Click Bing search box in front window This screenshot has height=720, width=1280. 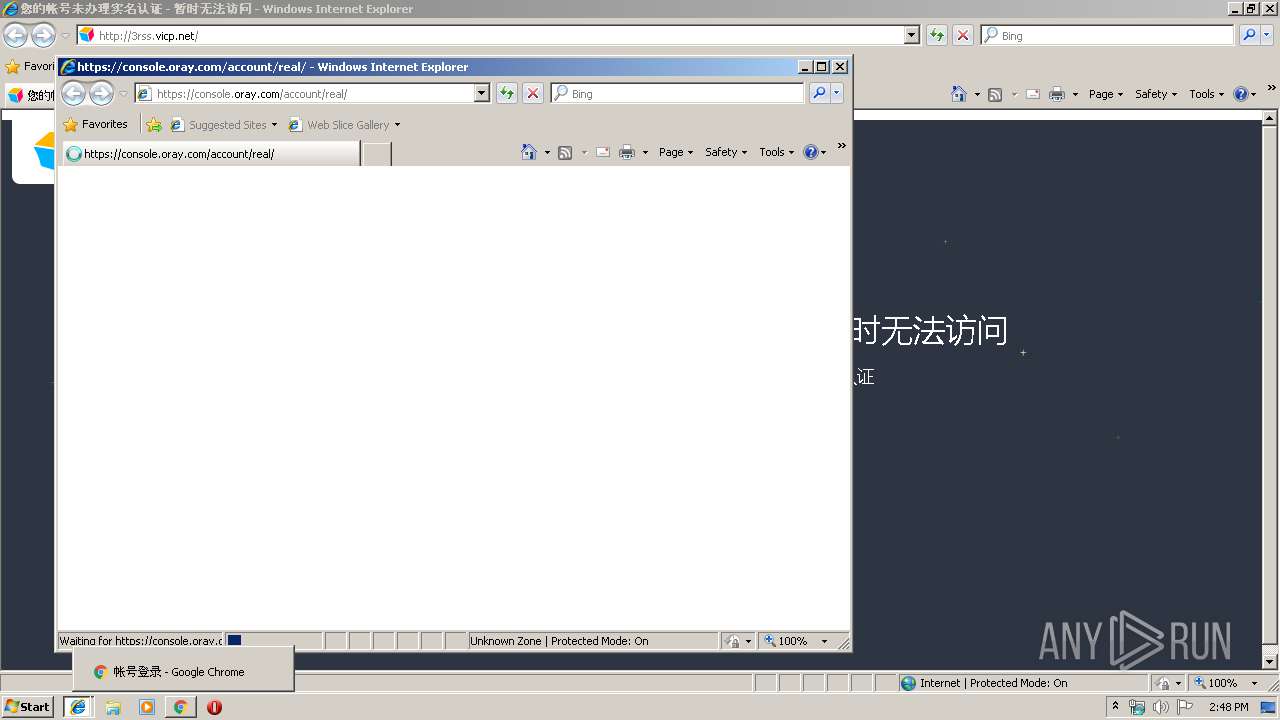[x=677, y=93]
